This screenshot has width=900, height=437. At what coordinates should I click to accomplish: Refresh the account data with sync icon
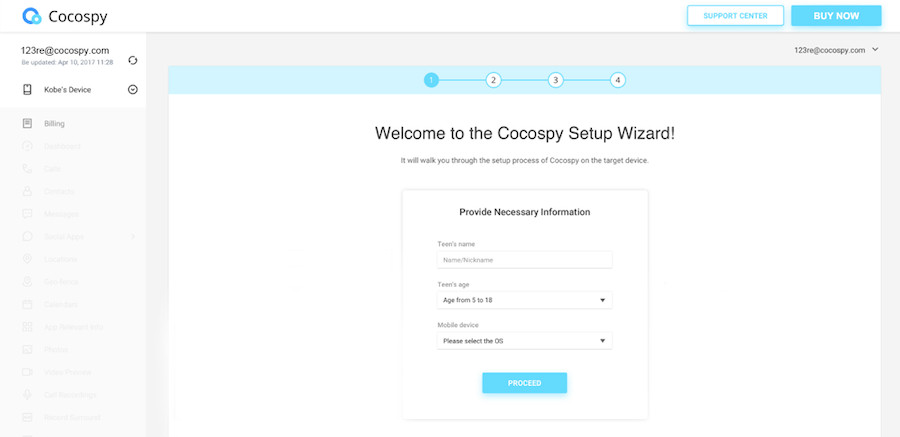click(x=133, y=60)
